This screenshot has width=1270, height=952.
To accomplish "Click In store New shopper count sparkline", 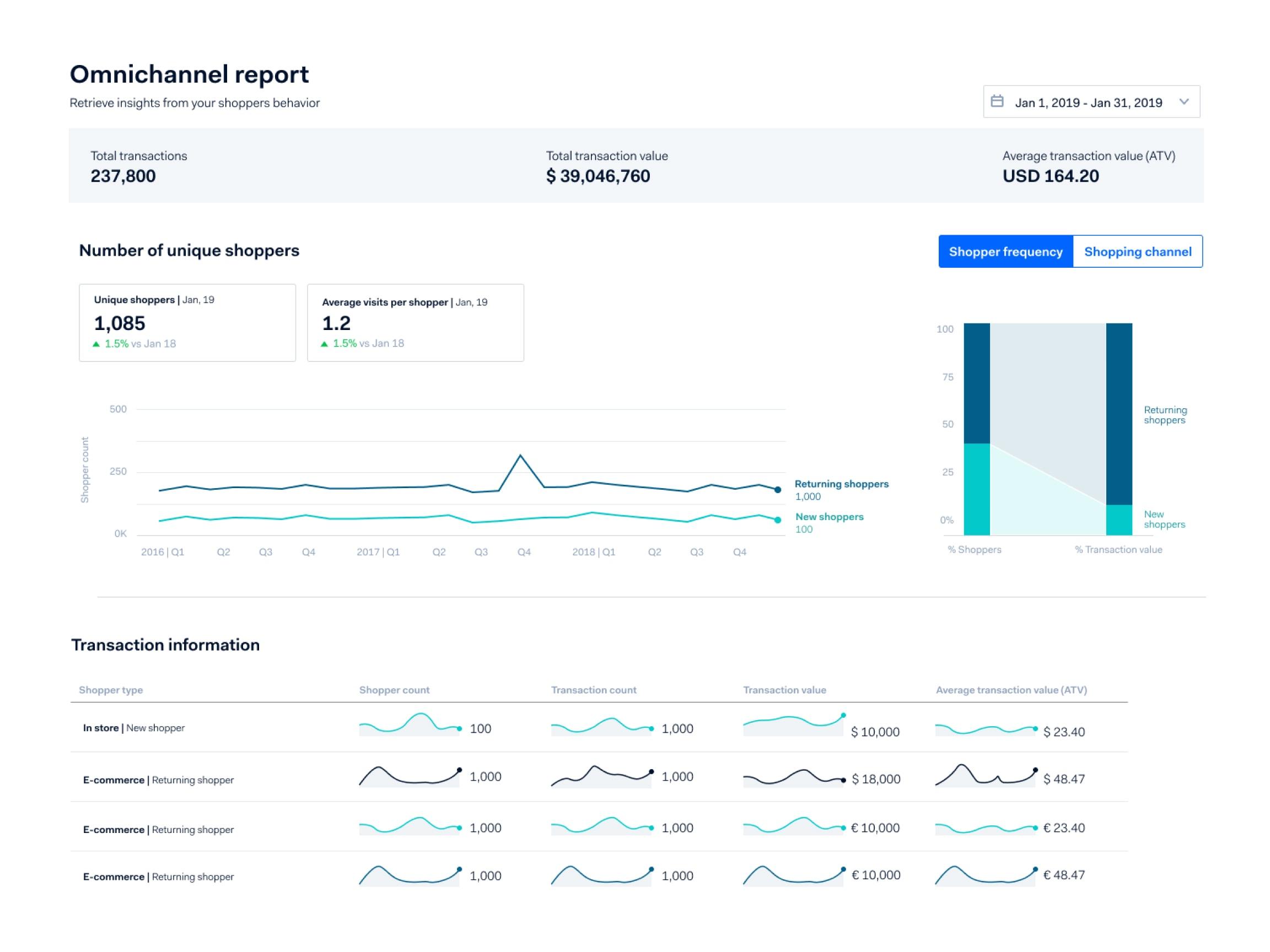I will [x=410, y=726].
